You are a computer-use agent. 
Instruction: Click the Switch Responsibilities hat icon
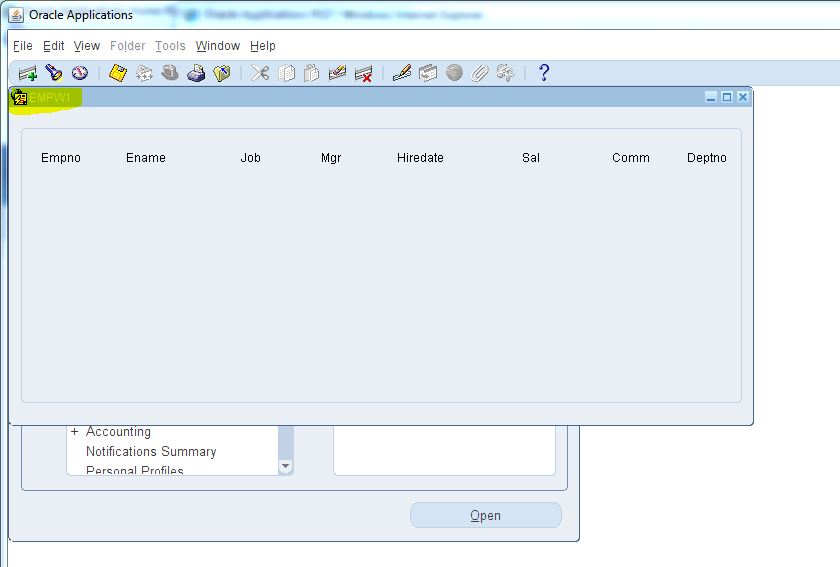170,72
